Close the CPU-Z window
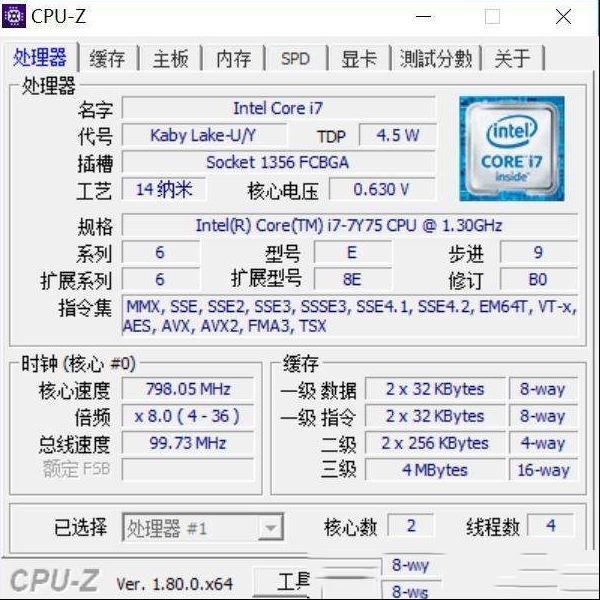600x600 pixels. 563,17
